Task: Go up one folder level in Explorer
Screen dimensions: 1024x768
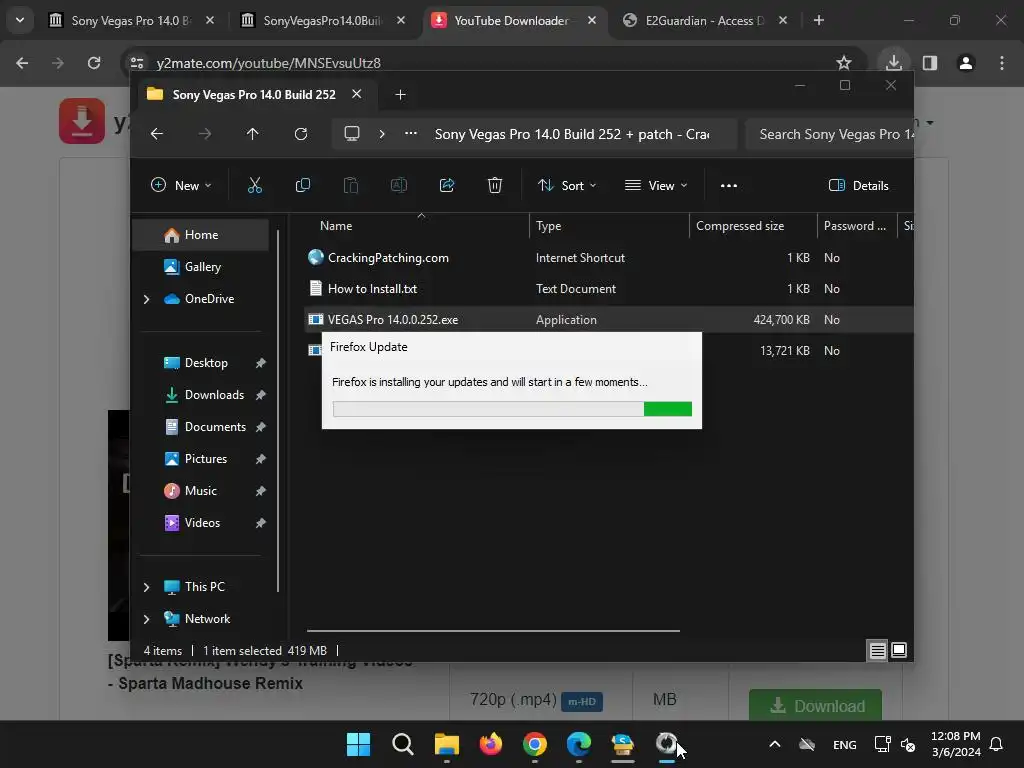Action: (x=253, y=134)
